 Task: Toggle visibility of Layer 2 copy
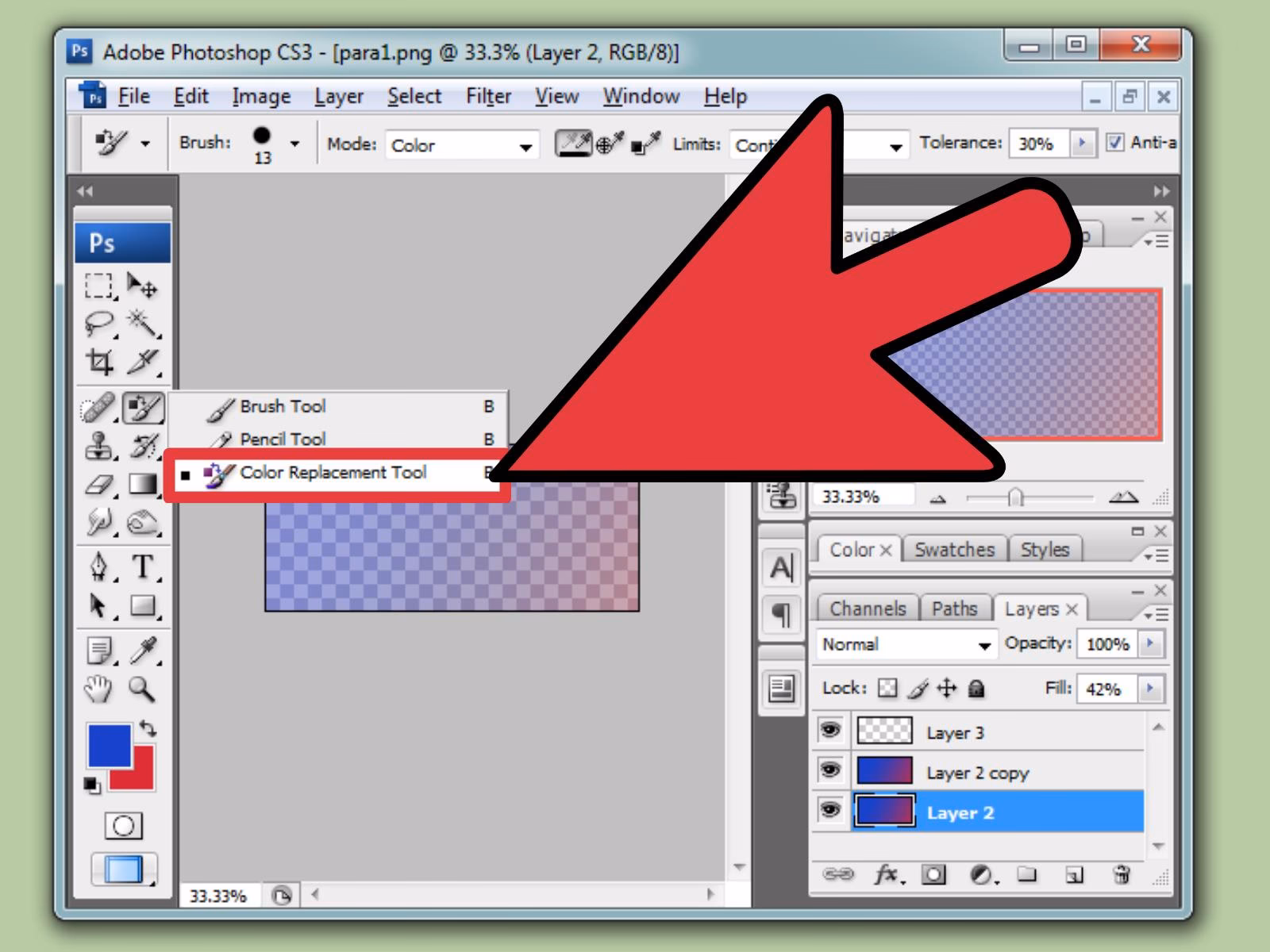[x=830, y=771]
